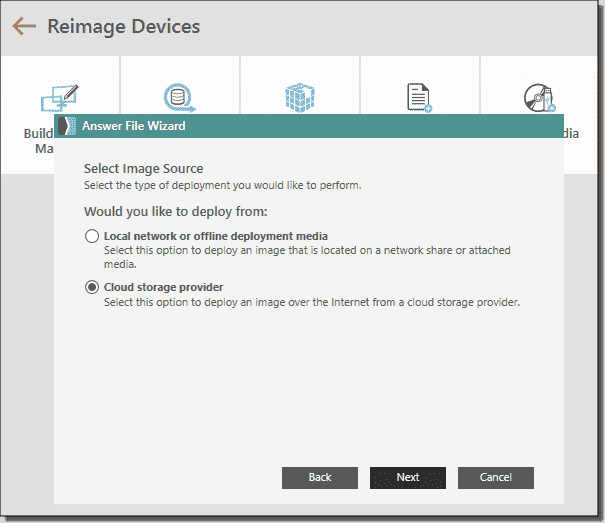Click 'Select the type of deployment' description
Viewport: 605px width, 523px height.
coord(223,185)
